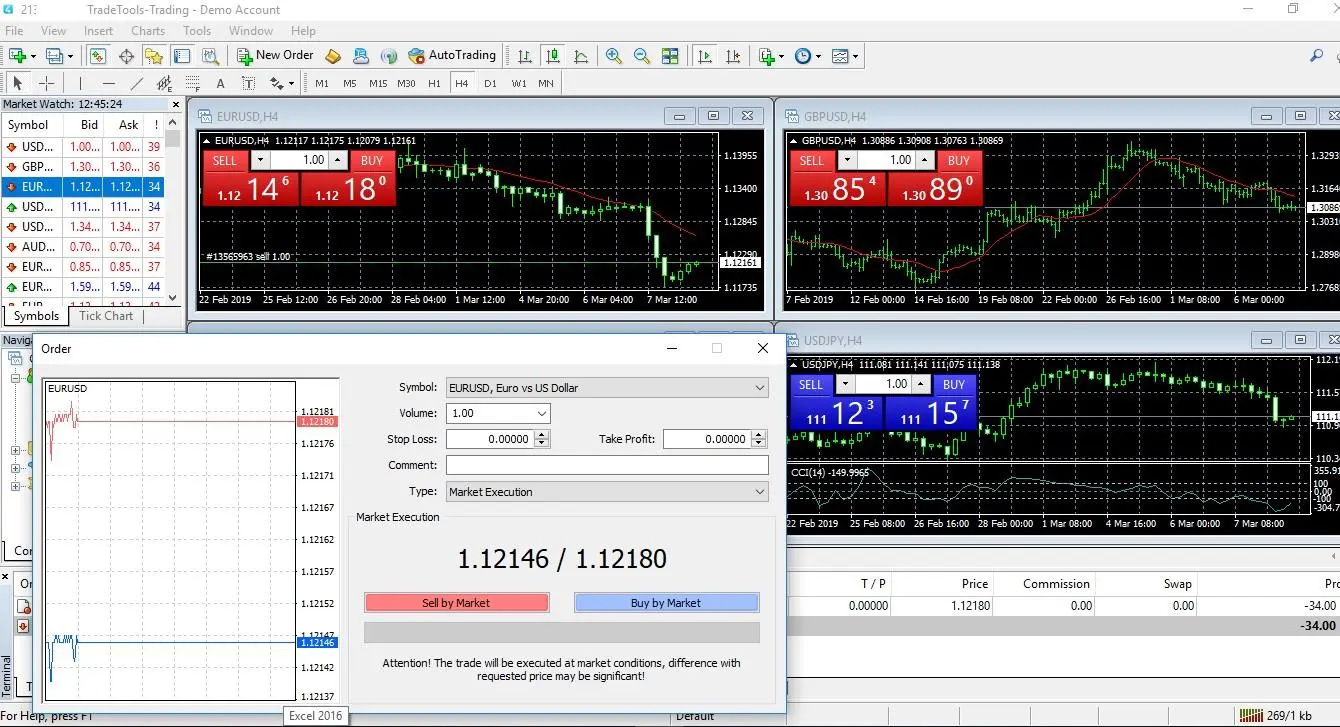The image size is (1340, 727).
Task: Close the Market Watch panel
Action: tap(176, 104)
